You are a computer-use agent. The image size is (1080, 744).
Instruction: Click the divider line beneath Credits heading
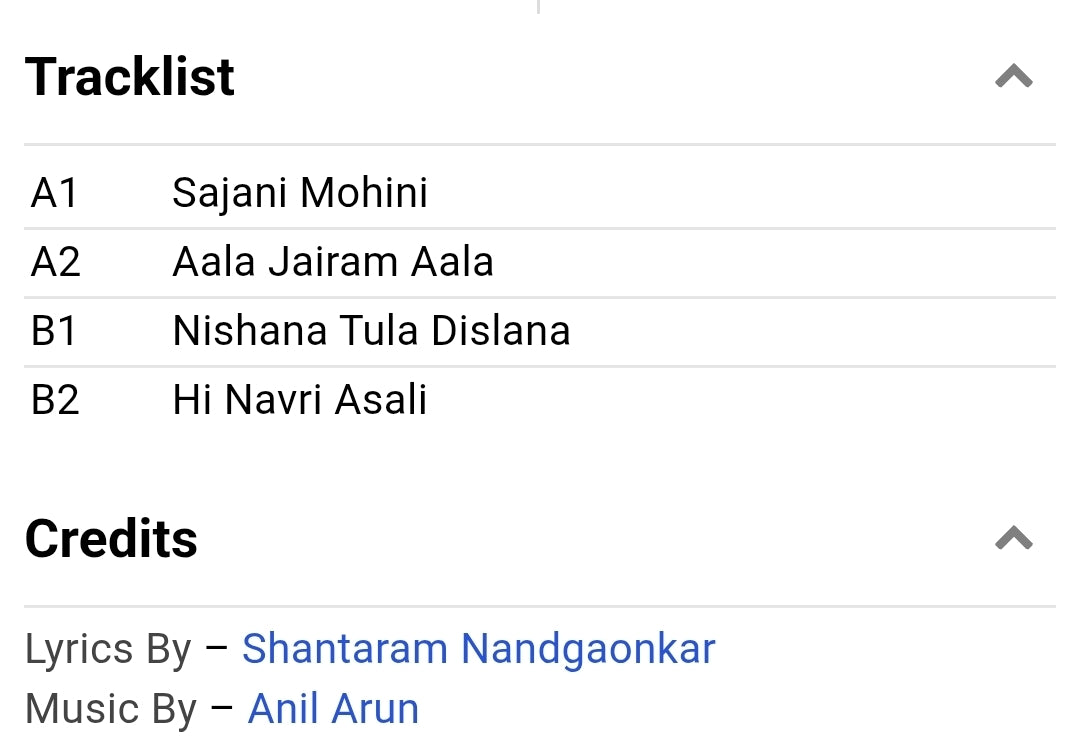click(540, 606)
